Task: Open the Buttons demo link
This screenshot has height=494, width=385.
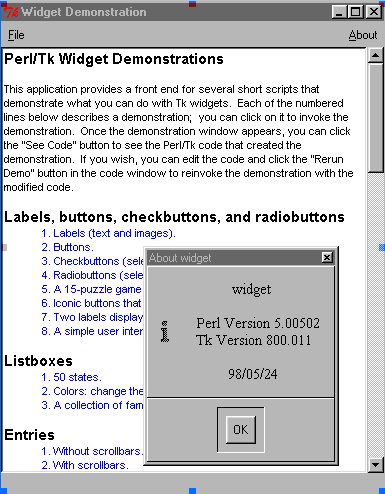Action: pyautogui.click(x=67, y=247)
